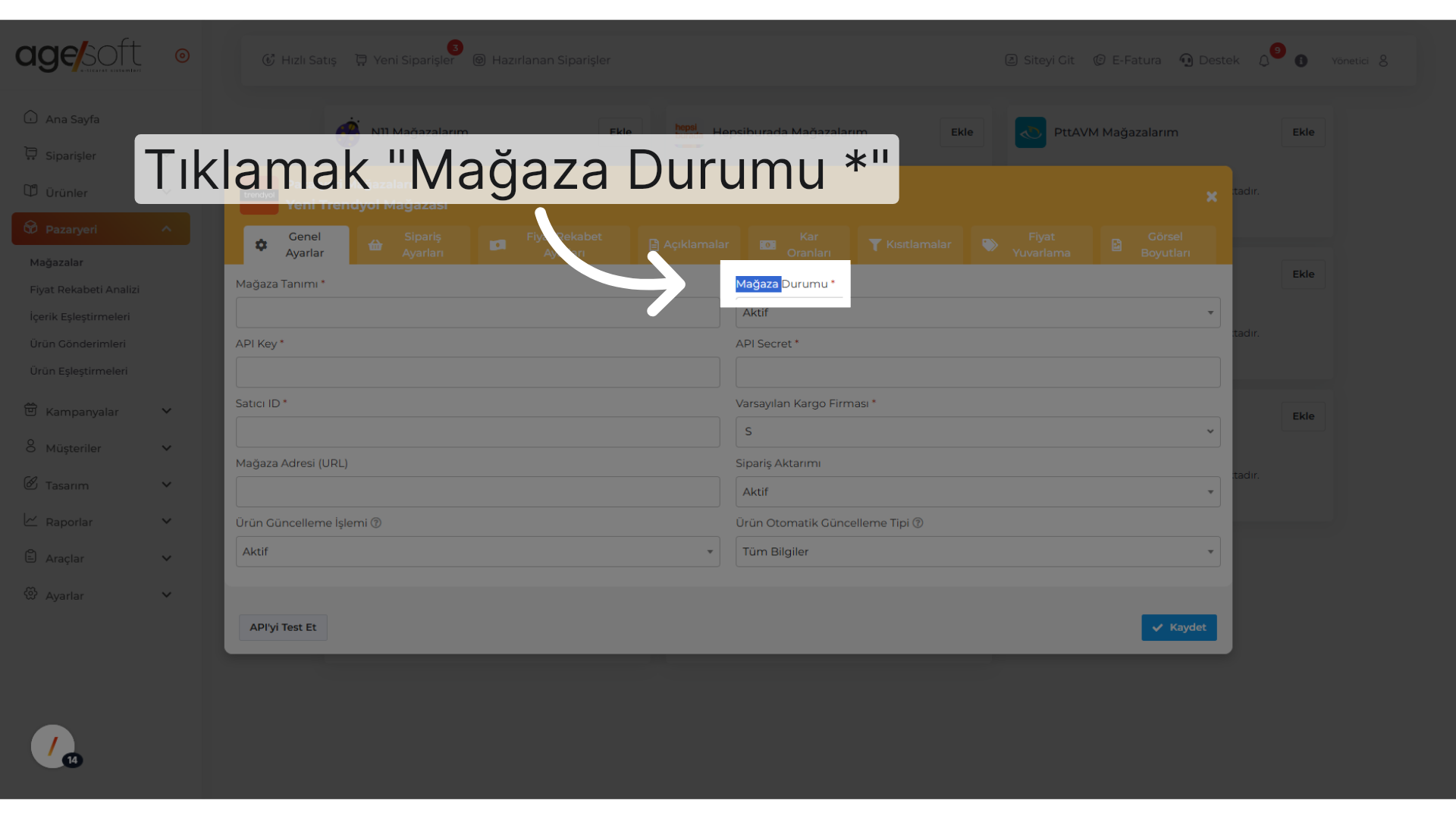The width and height of the screenshot is (1456, 819).
Task: Switch to Sipariş Ayarları tab
Action: [413, 244]
